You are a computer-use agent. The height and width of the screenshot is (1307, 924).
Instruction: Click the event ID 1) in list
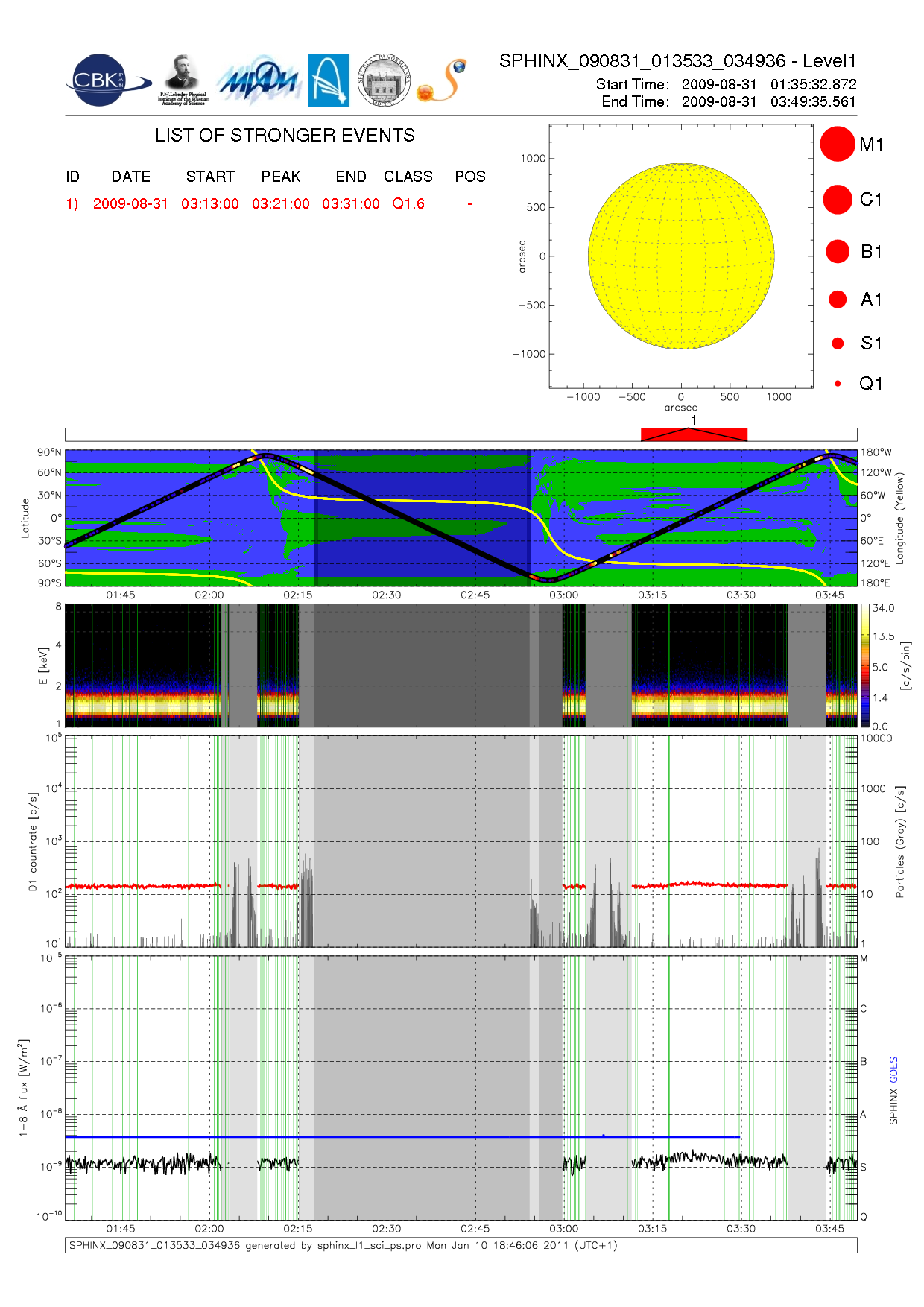tap(72, 203)
